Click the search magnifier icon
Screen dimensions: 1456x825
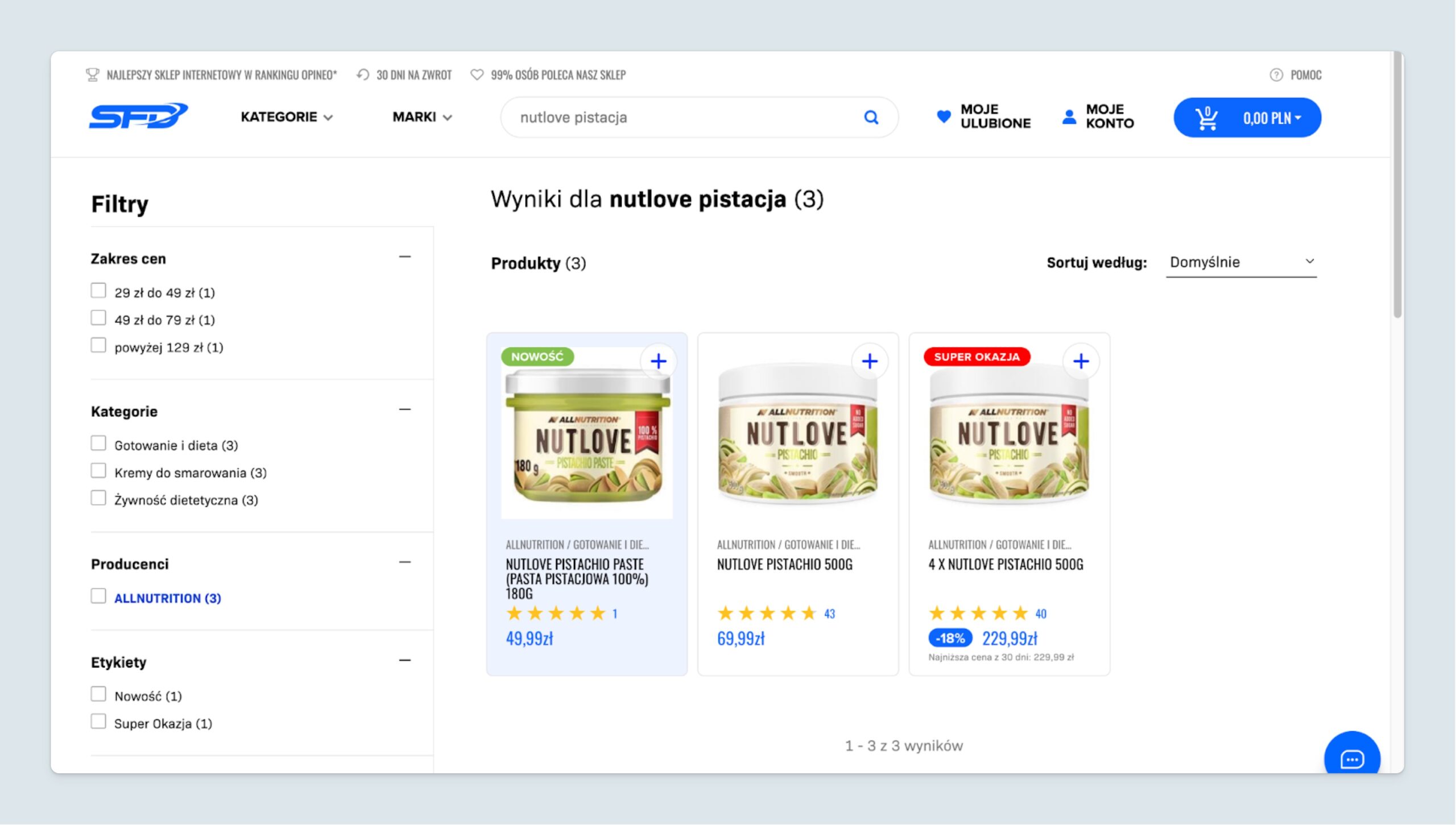(x=871, y=117)
